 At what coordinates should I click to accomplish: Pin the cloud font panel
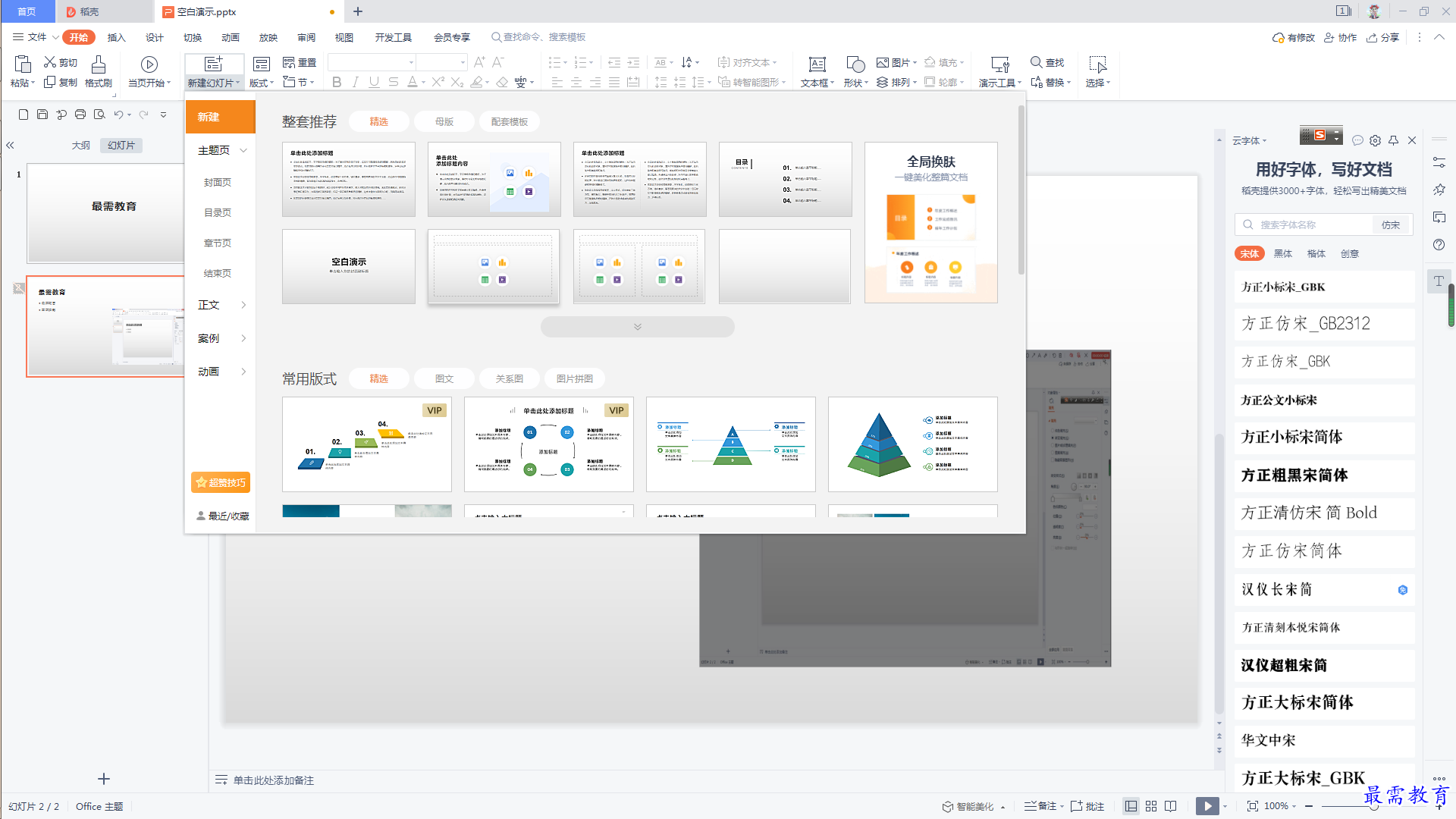1394,140
